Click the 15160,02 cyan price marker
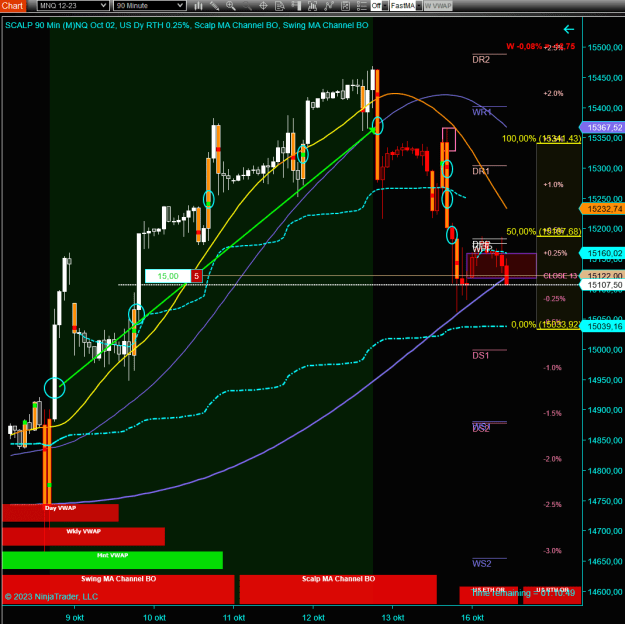Image resolution: width=625 pixels, height=624 pixels. point(603,253)
